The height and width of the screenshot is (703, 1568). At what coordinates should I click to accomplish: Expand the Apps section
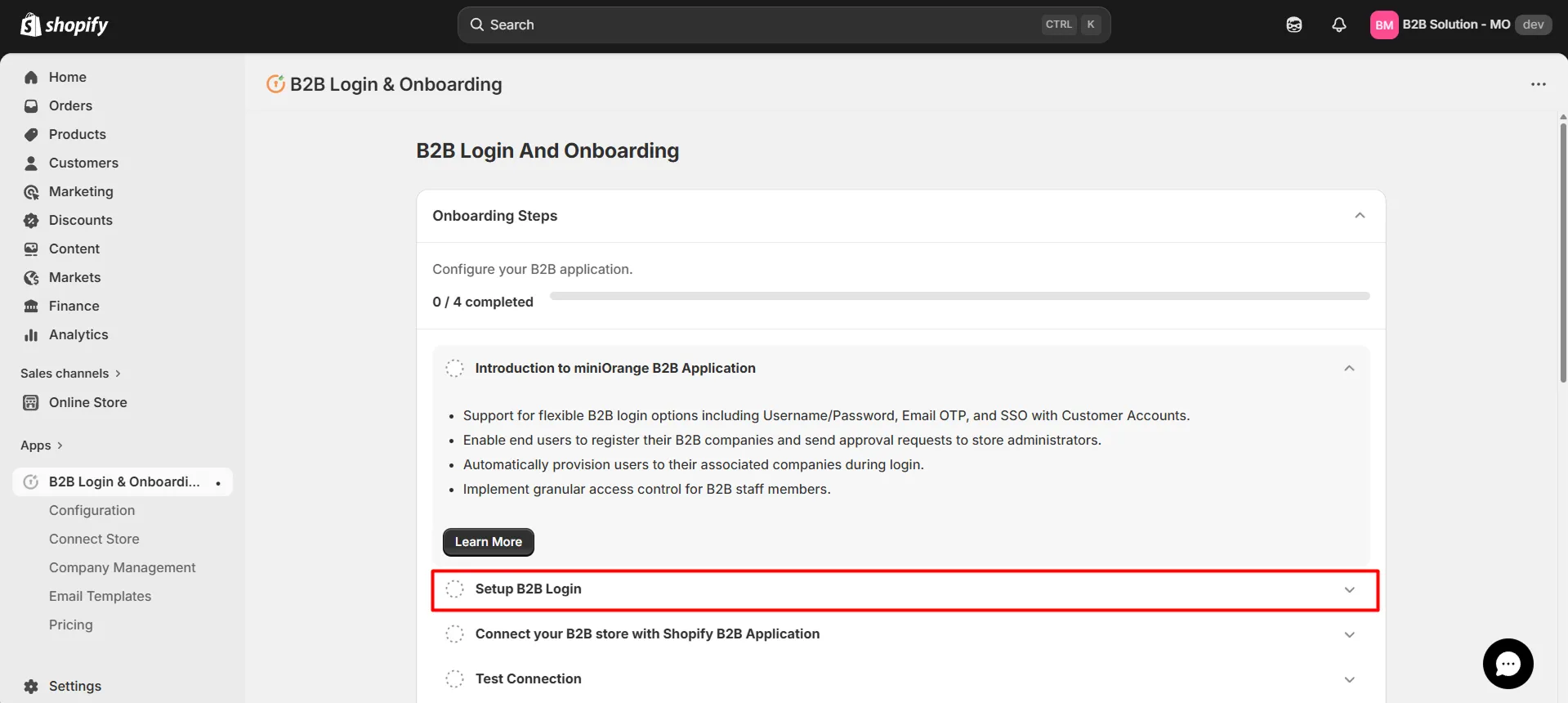pyautogui.click(x=42, y=446)
